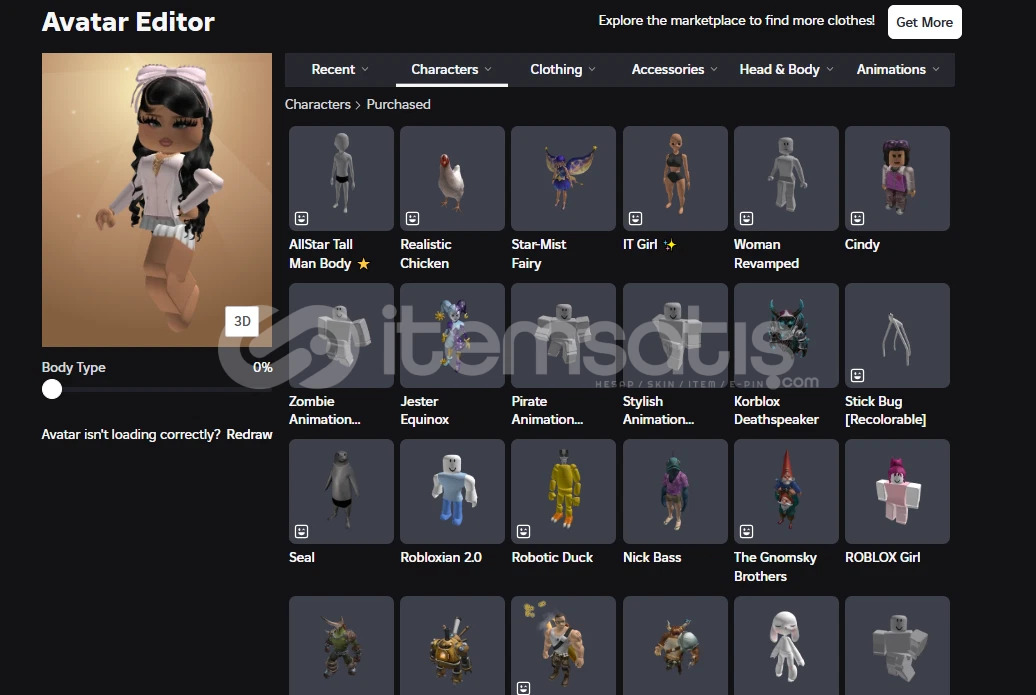Choose the Seal character

pyautogui.click(x=342, y=492)
